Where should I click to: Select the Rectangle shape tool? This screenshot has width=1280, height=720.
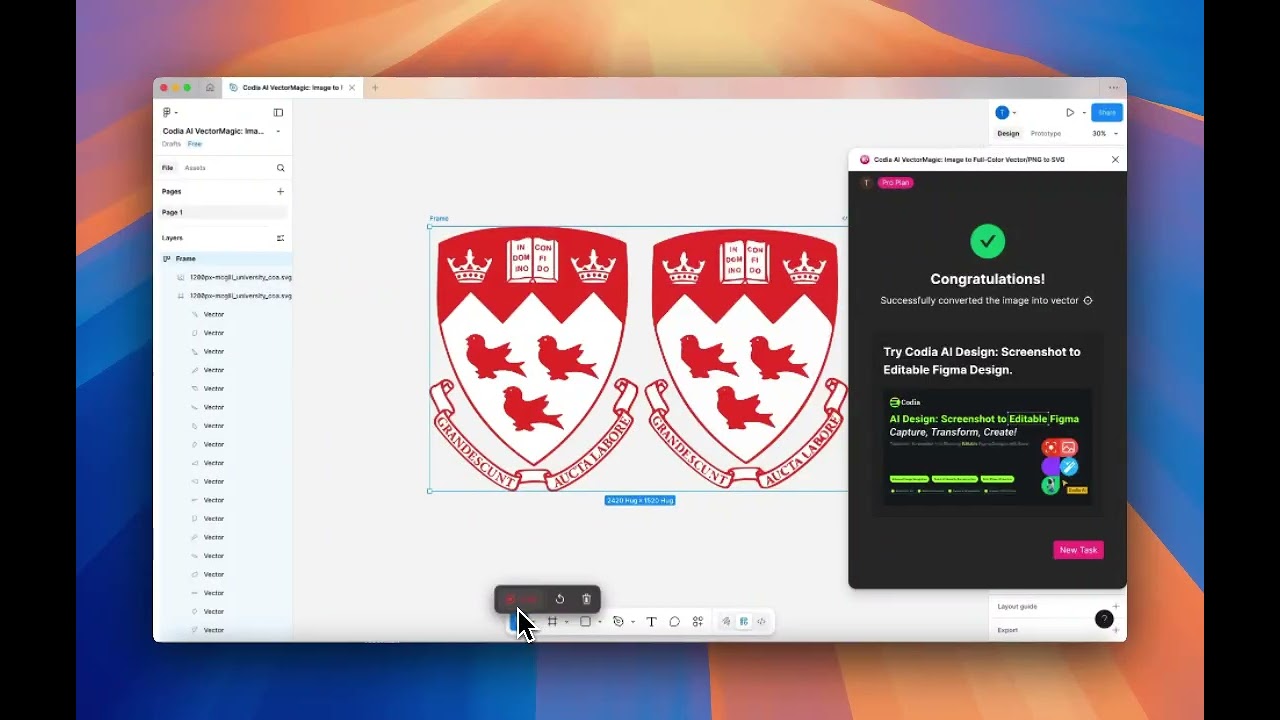point(585,622)
